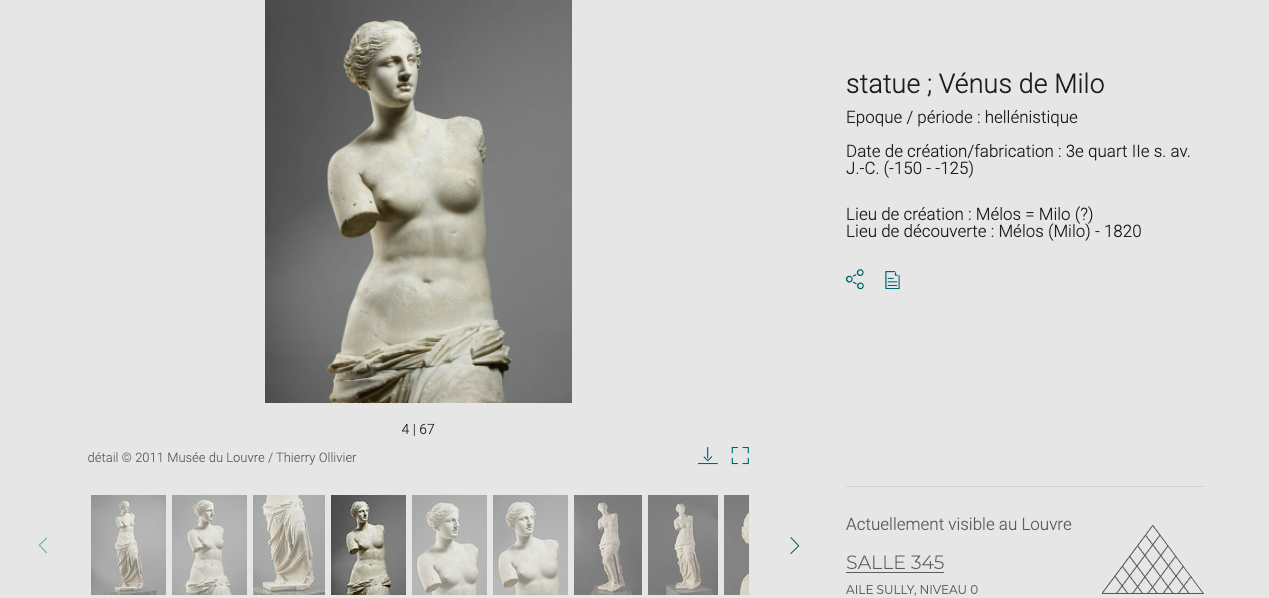Screen dimensions: 1269x598
Task: Open the document notice icon
Action: [x=892, y=280]
